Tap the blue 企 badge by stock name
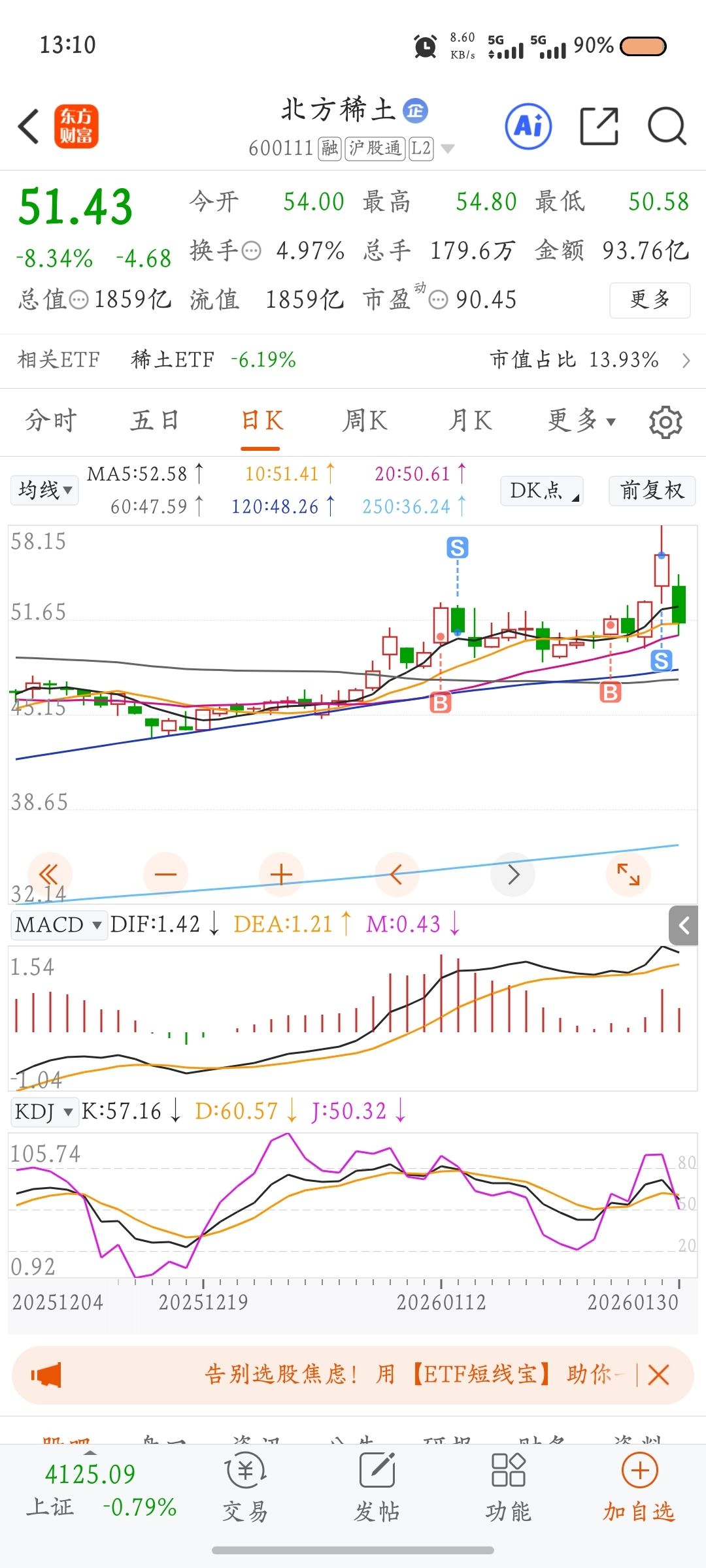706x1568 pixels. coord(415,110)
